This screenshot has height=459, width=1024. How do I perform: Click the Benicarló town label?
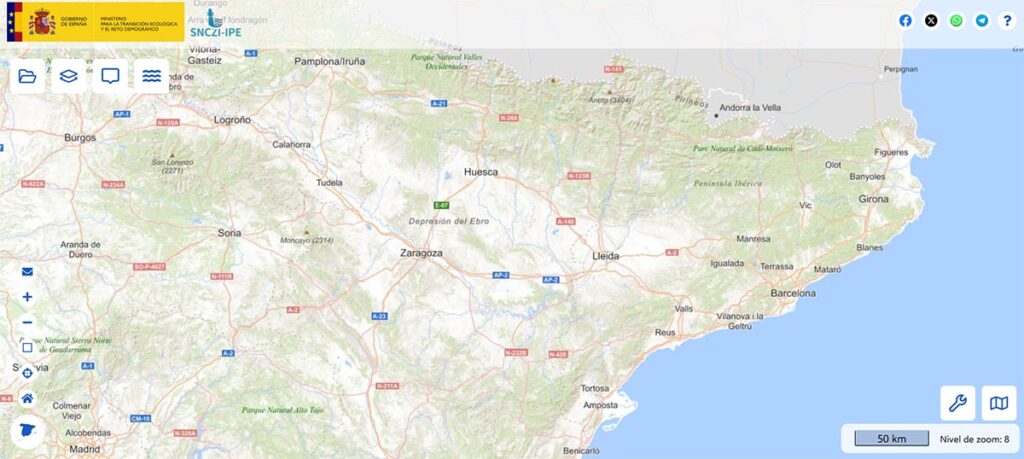581,451
